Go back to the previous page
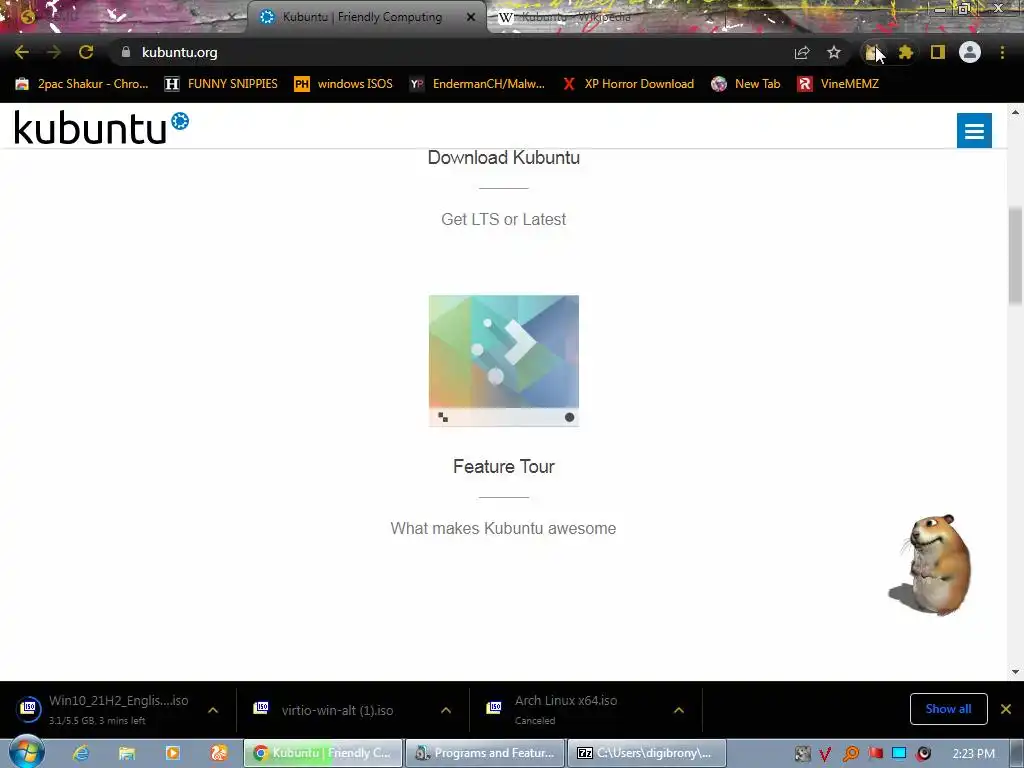 point(22,52)
